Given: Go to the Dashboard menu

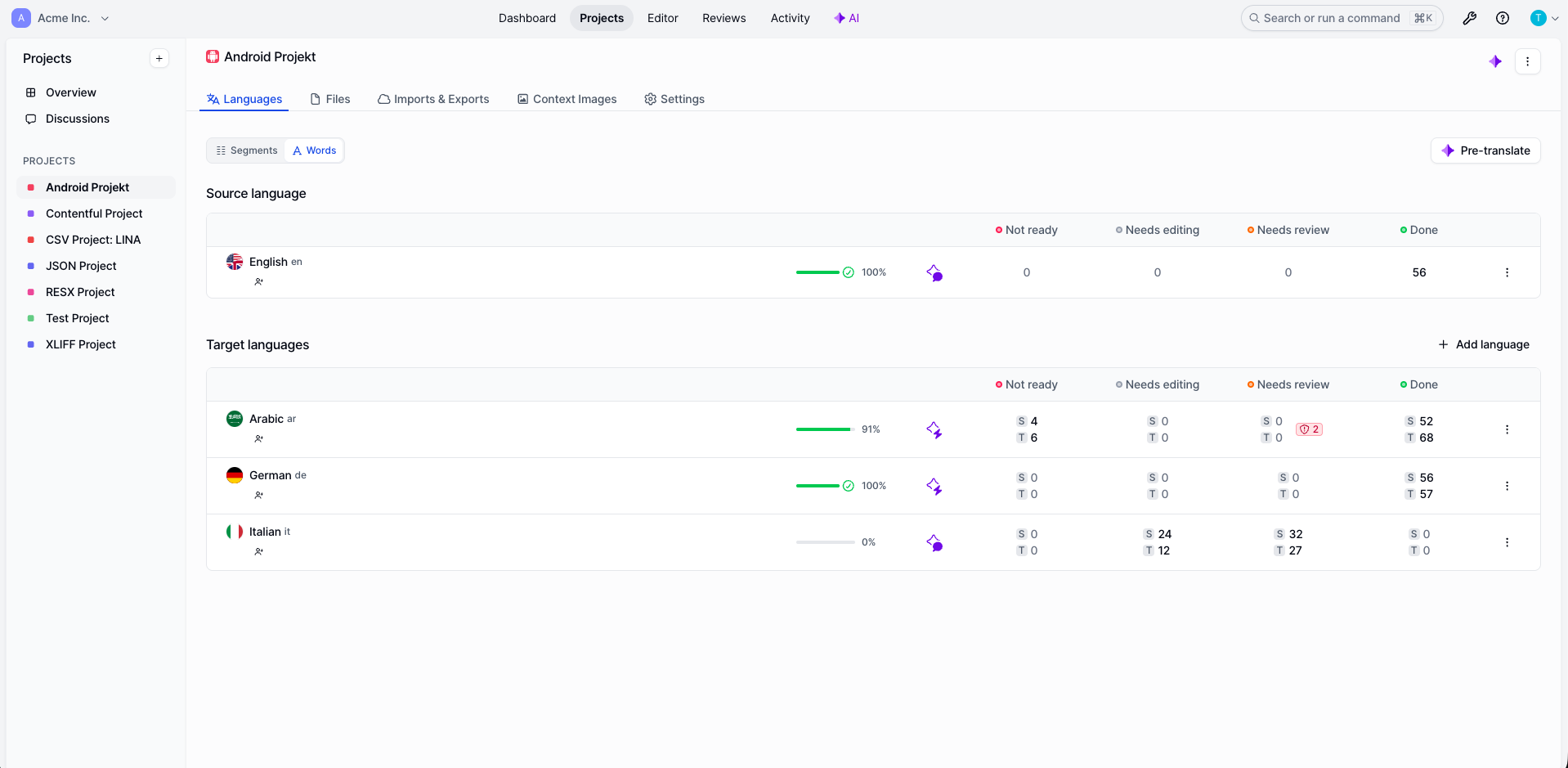Looking at the screenshot, I should tap(527, 18).
